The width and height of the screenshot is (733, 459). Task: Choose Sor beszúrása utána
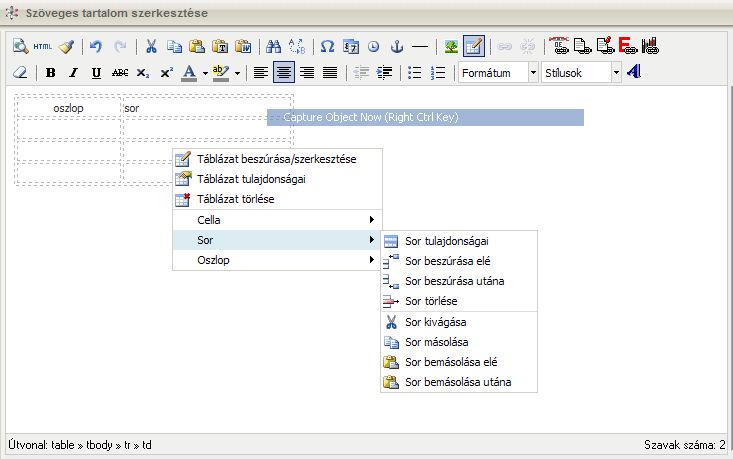coord(454,281)
